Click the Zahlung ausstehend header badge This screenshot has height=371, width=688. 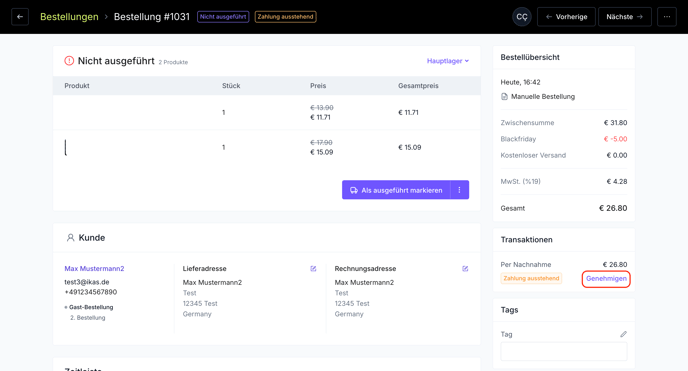pyautogui.click(x=285, y=17)
